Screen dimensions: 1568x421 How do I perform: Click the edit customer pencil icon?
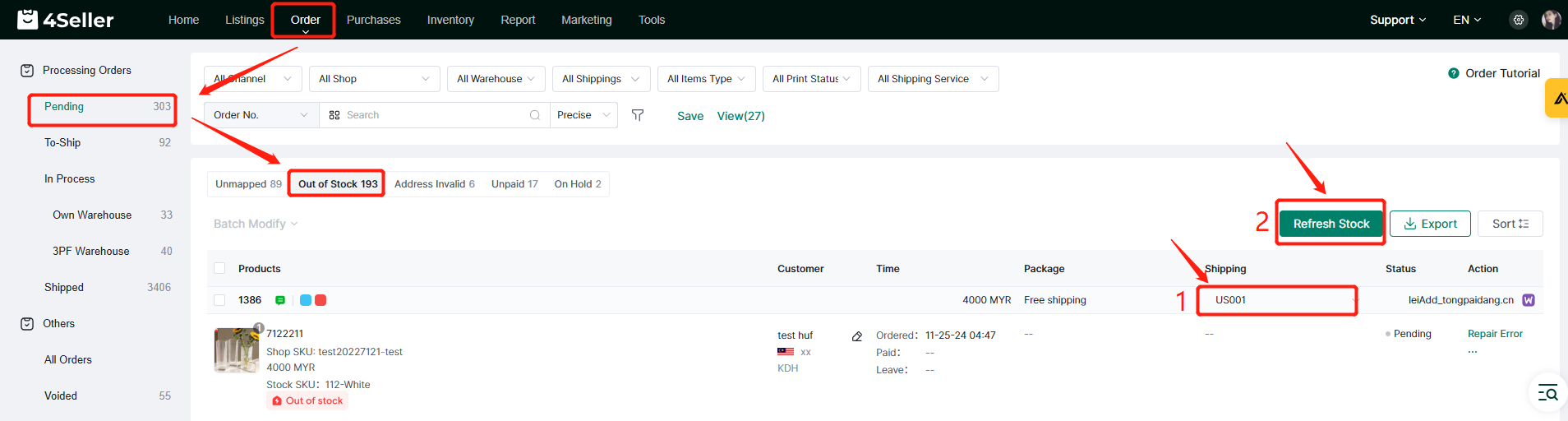(857, 336)
